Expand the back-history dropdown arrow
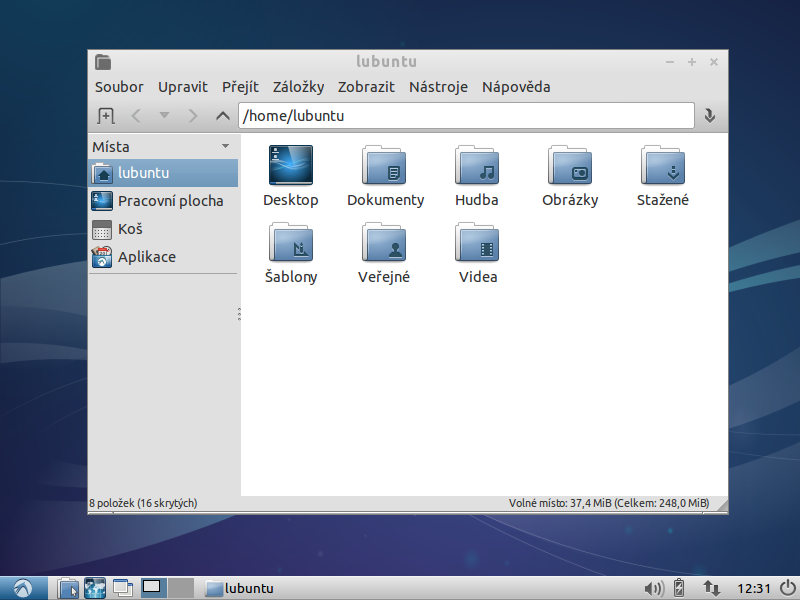 (164, 115)
